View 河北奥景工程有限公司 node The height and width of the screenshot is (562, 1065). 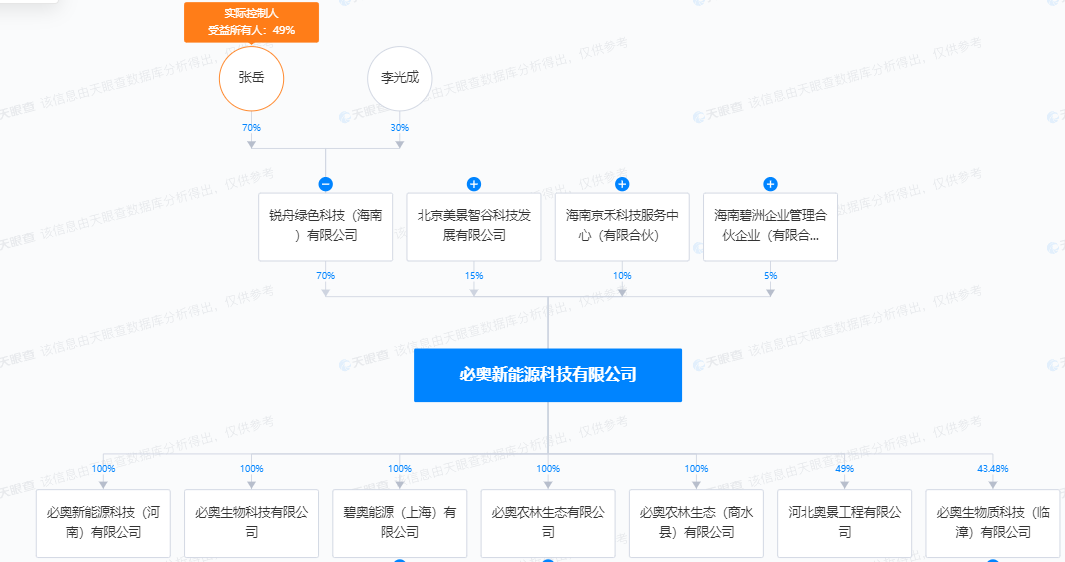844,522
